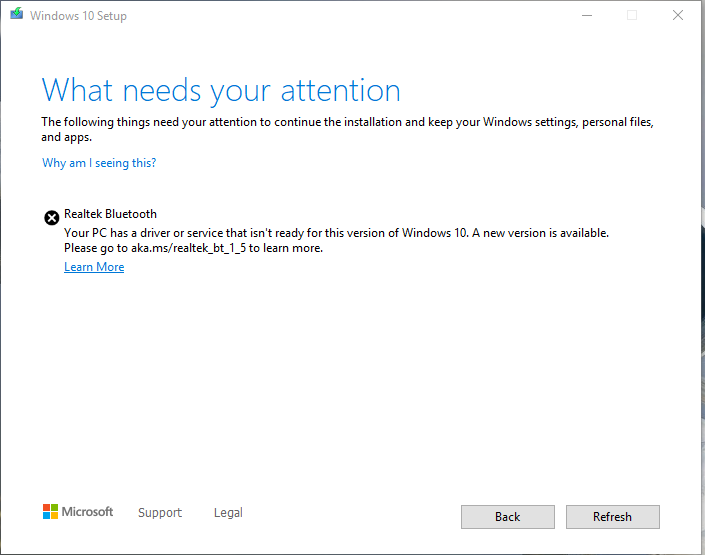The width and height of the screenshot is (705, 555).
Task: Open the Support link in the footer
Action: tap(160, 512)
